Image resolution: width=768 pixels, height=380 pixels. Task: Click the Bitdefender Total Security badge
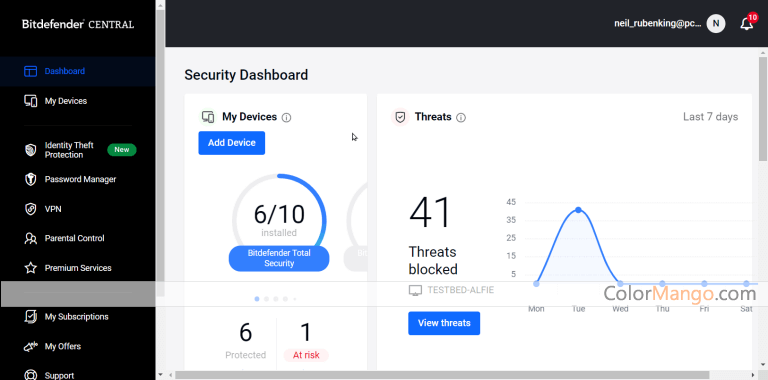pos(279,259)
